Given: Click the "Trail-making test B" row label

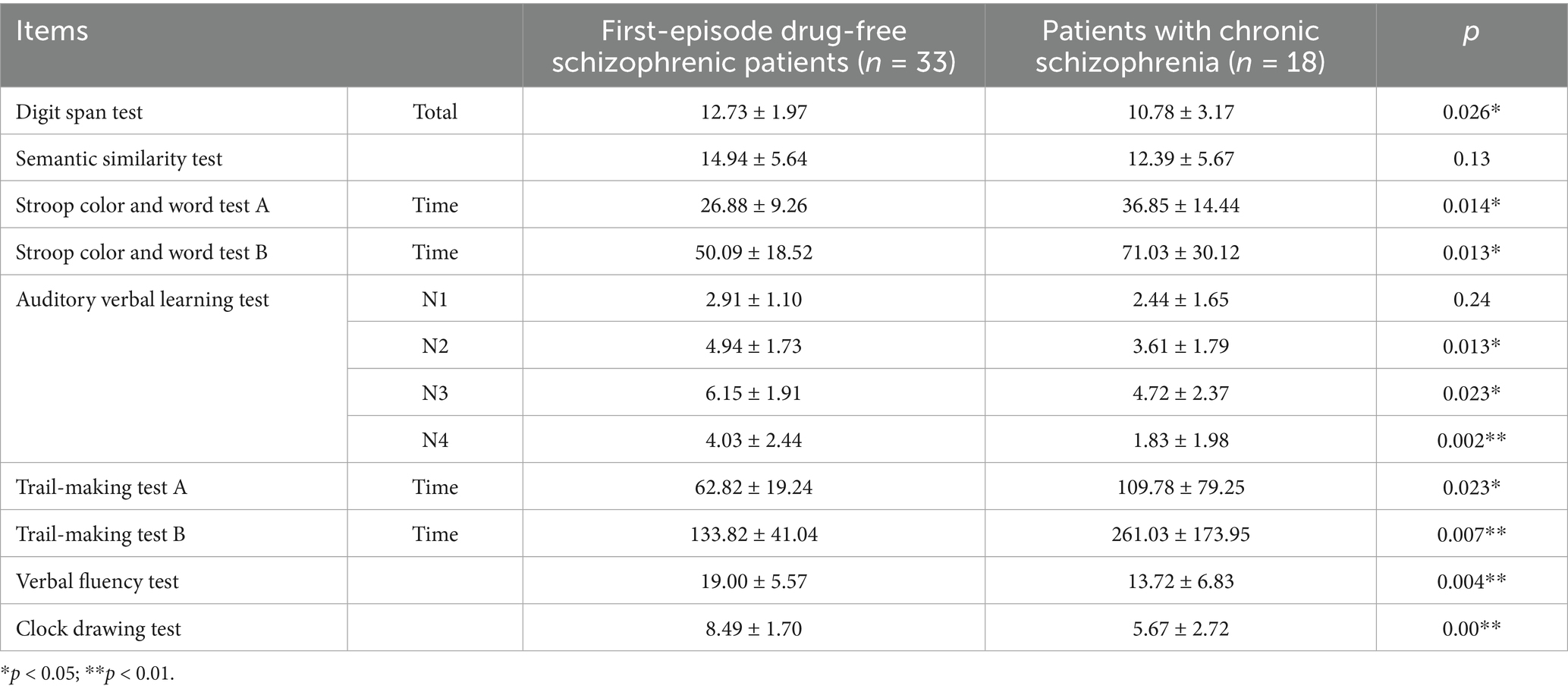Looking at the screenshot, I should click(x=101, y=534).
